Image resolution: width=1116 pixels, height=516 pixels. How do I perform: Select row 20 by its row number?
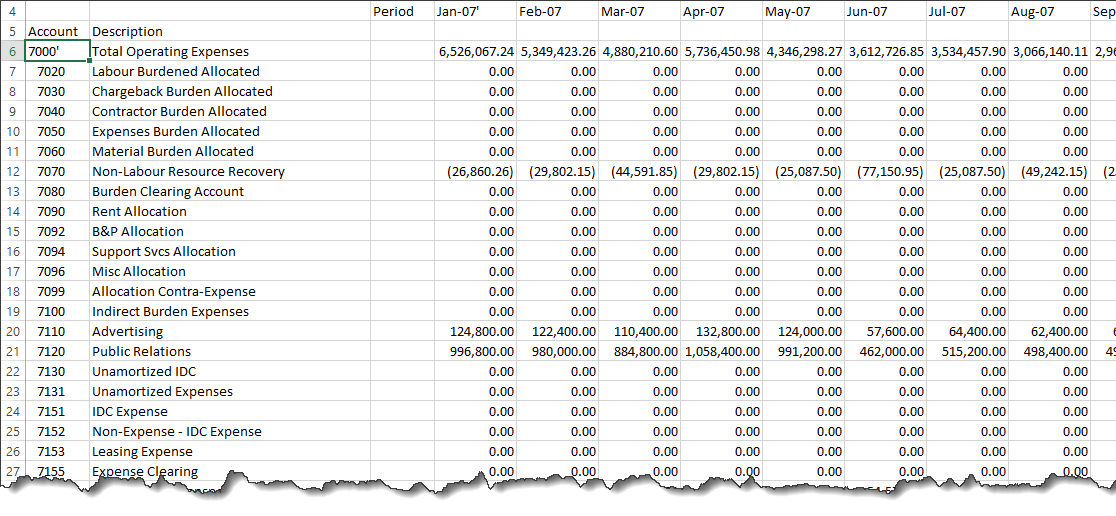point(13,331)
